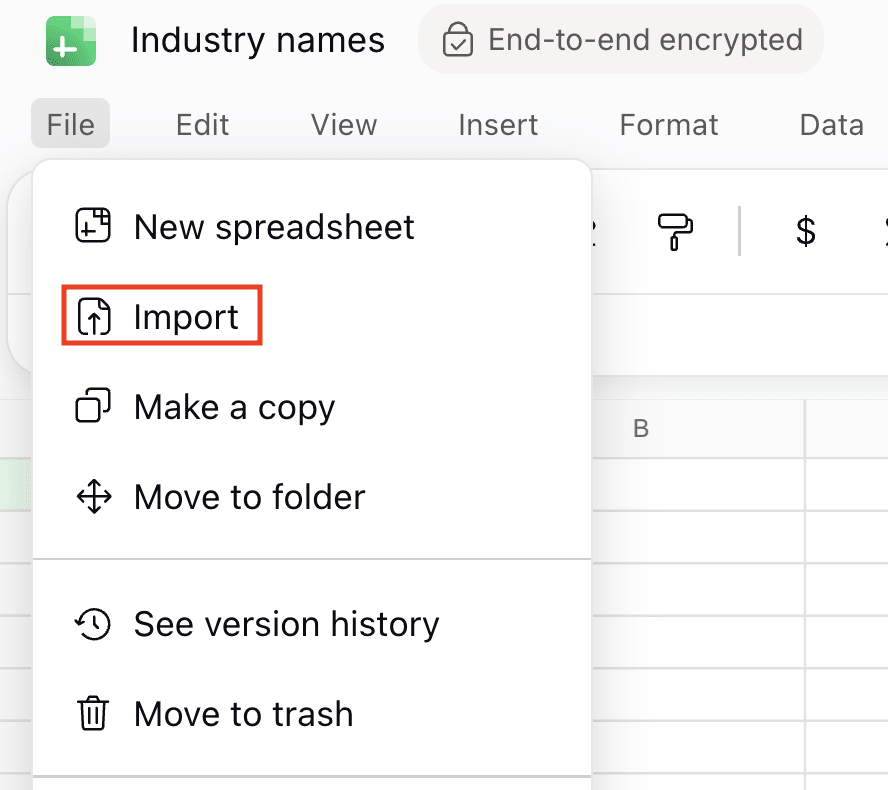888x790 pixels.
Task: Click the Move to folder arrows icon
Action: [93, 496]
